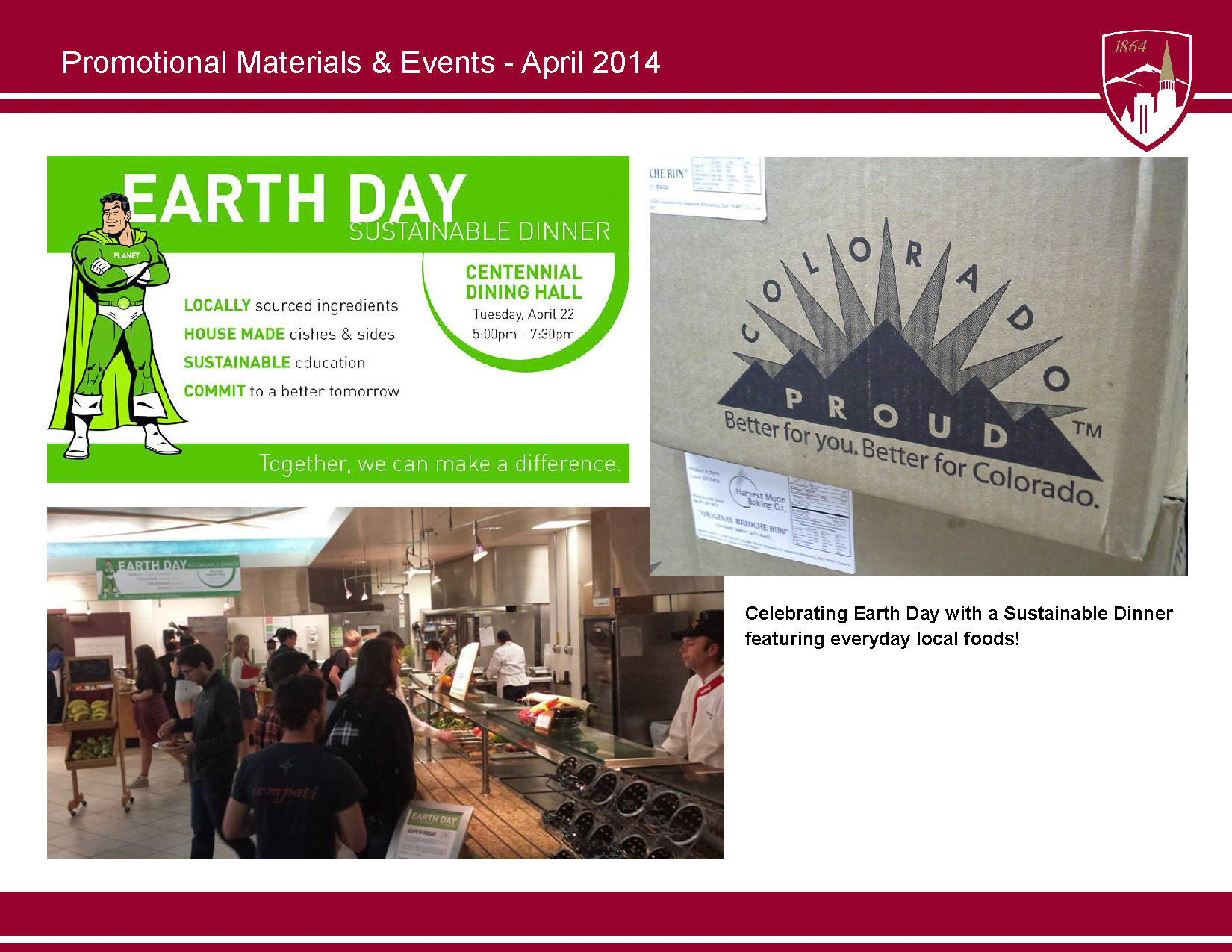The width and height of the screenshot is (1232, 952).
Task: Click 'SUSTAINABLE DINNER' subtitle on the poster
Action: pos(480,232)
